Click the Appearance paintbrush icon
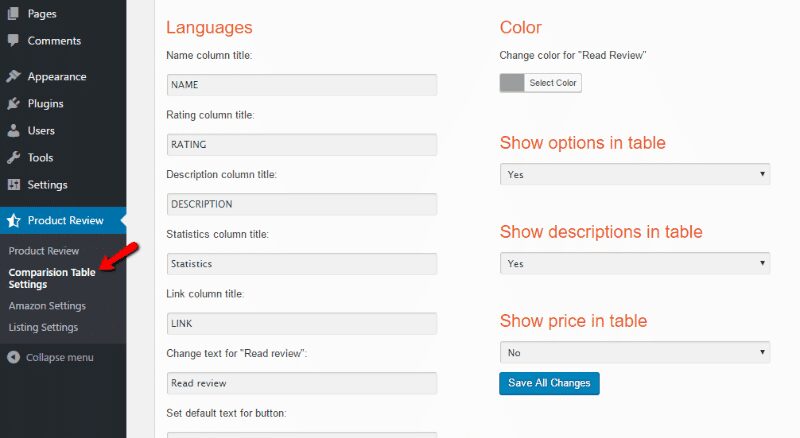 pos(13,77)
